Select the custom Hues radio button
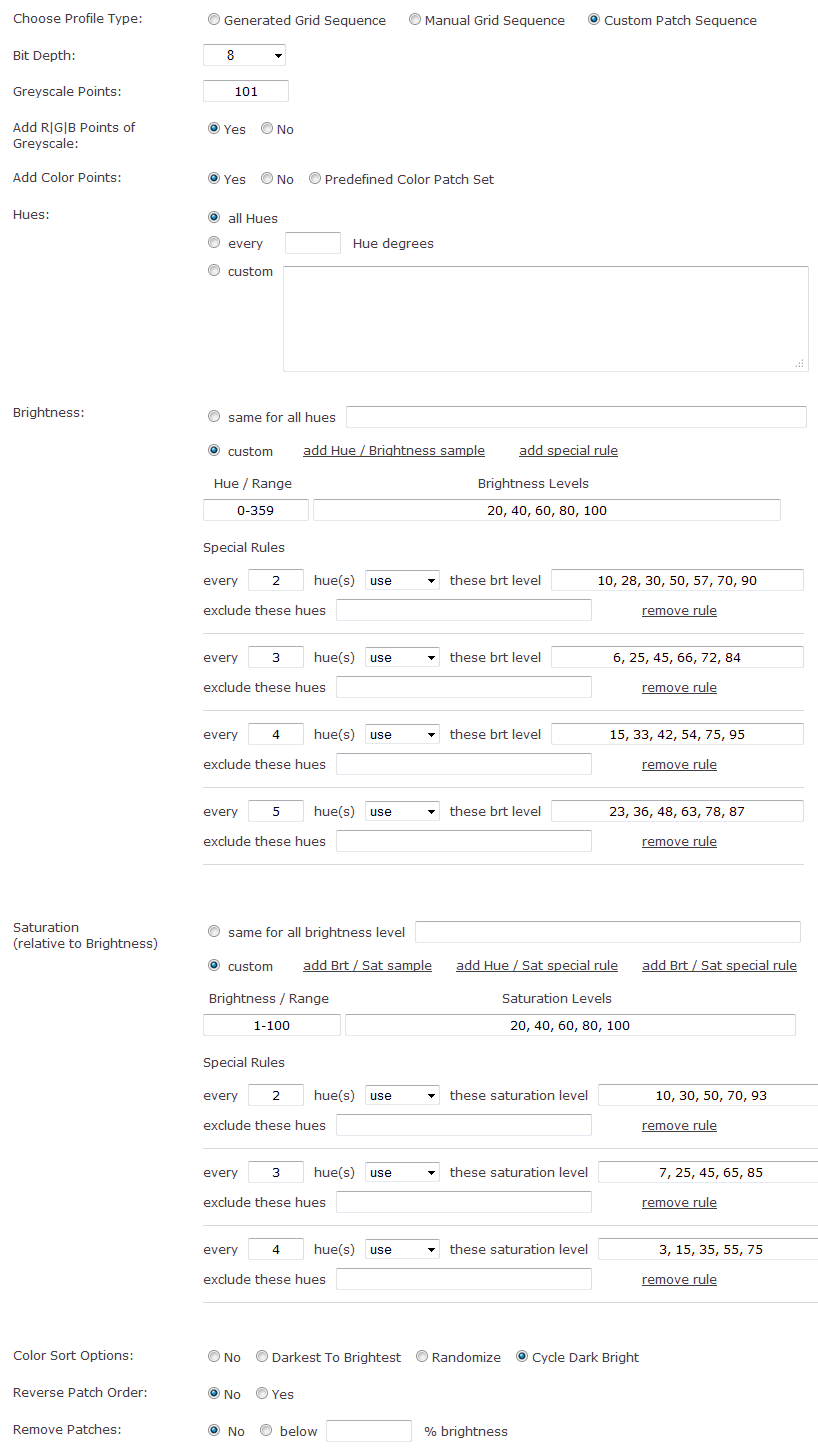The width and height of the screenshot is (818, 1452). [x=214, y=271]
